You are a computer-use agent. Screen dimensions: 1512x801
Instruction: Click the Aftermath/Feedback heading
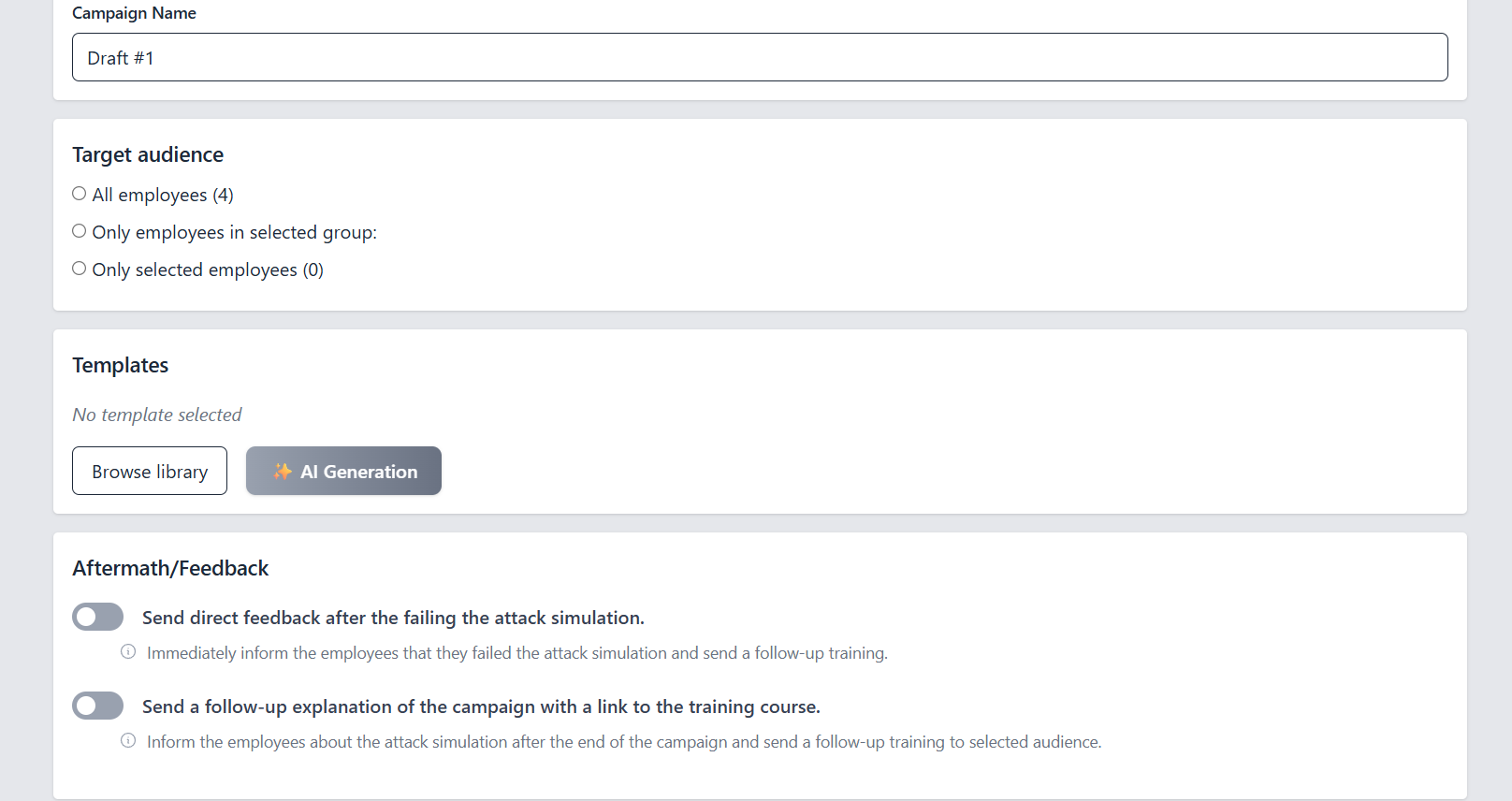pyautogui.click(x=170, y=568)
